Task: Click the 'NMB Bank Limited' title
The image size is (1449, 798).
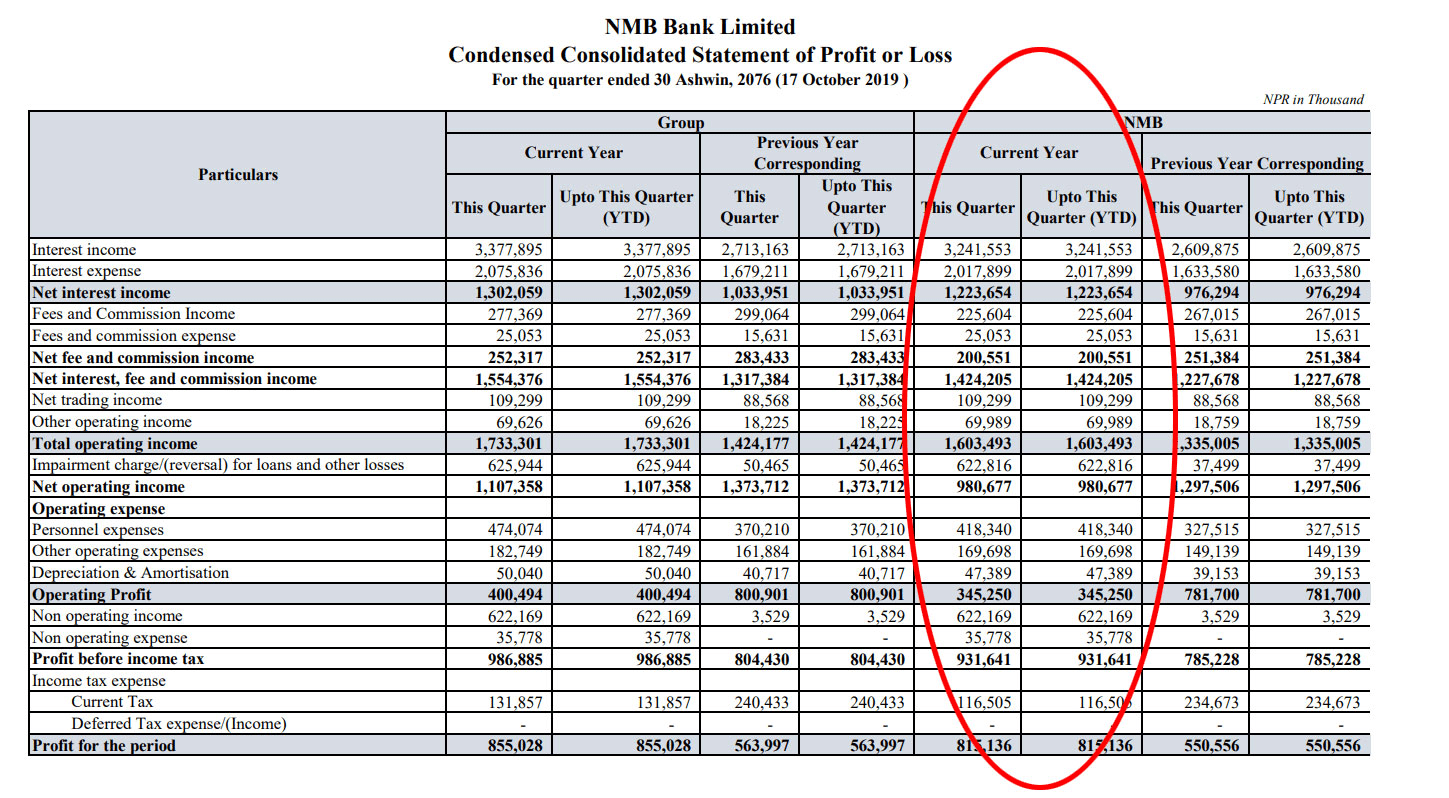Action: tap(700, 27)
